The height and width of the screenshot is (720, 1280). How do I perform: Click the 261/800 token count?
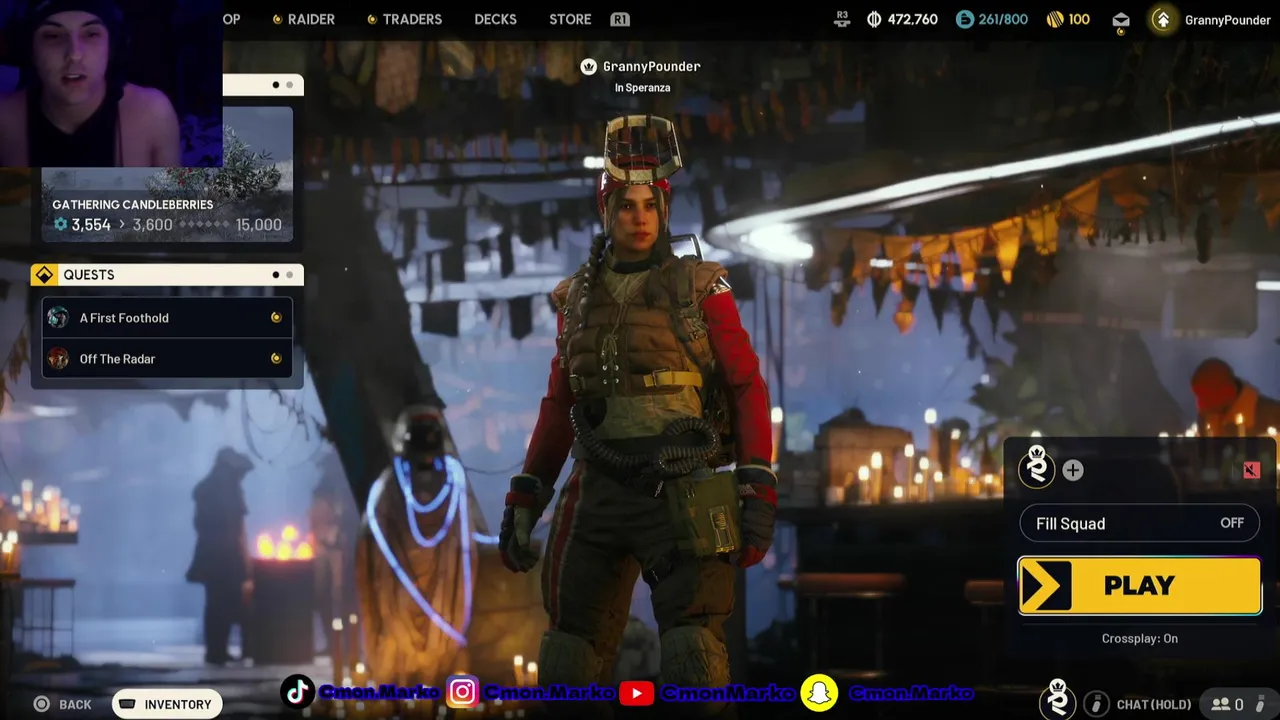coord(1003,19)
